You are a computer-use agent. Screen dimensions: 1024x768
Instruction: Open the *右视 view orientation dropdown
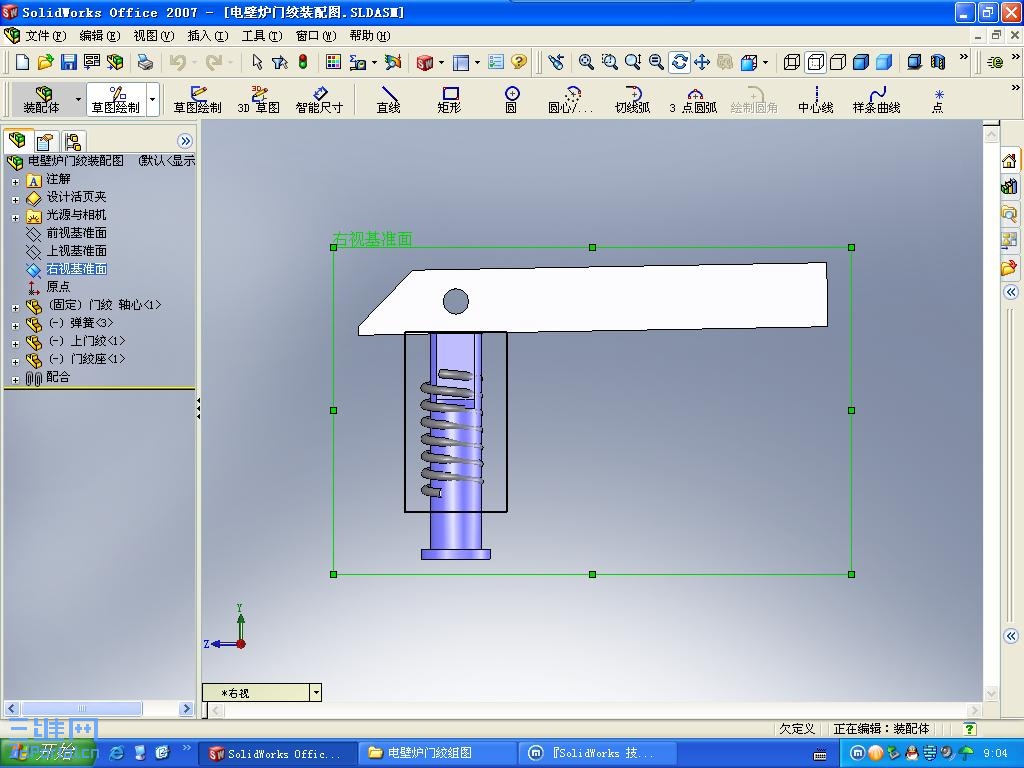click(x=316, y=692)
